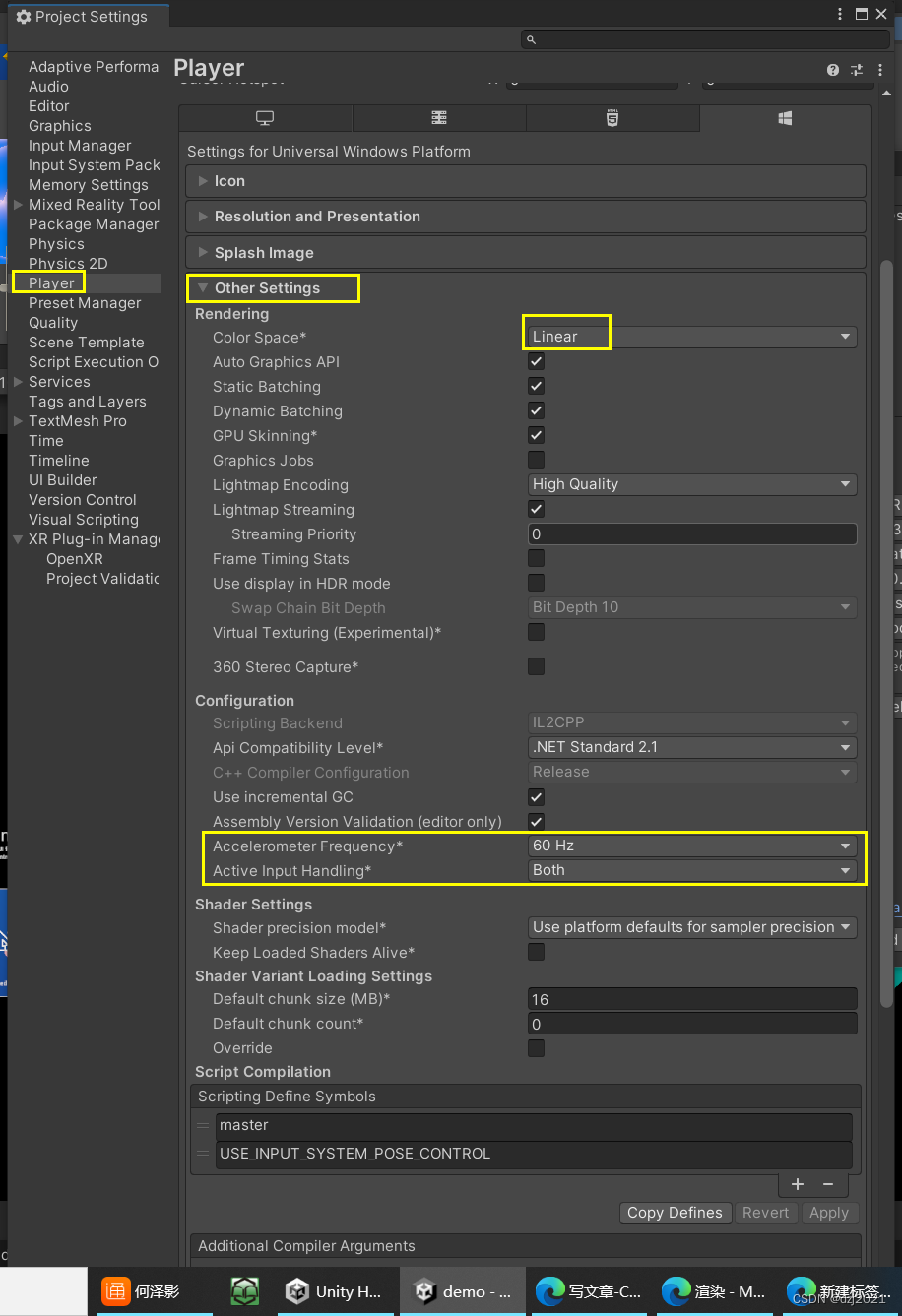Toggle Use incremental GC checkbox
Screen dimensions: 902x1316
pyautogui.click(x=537, y=797)
